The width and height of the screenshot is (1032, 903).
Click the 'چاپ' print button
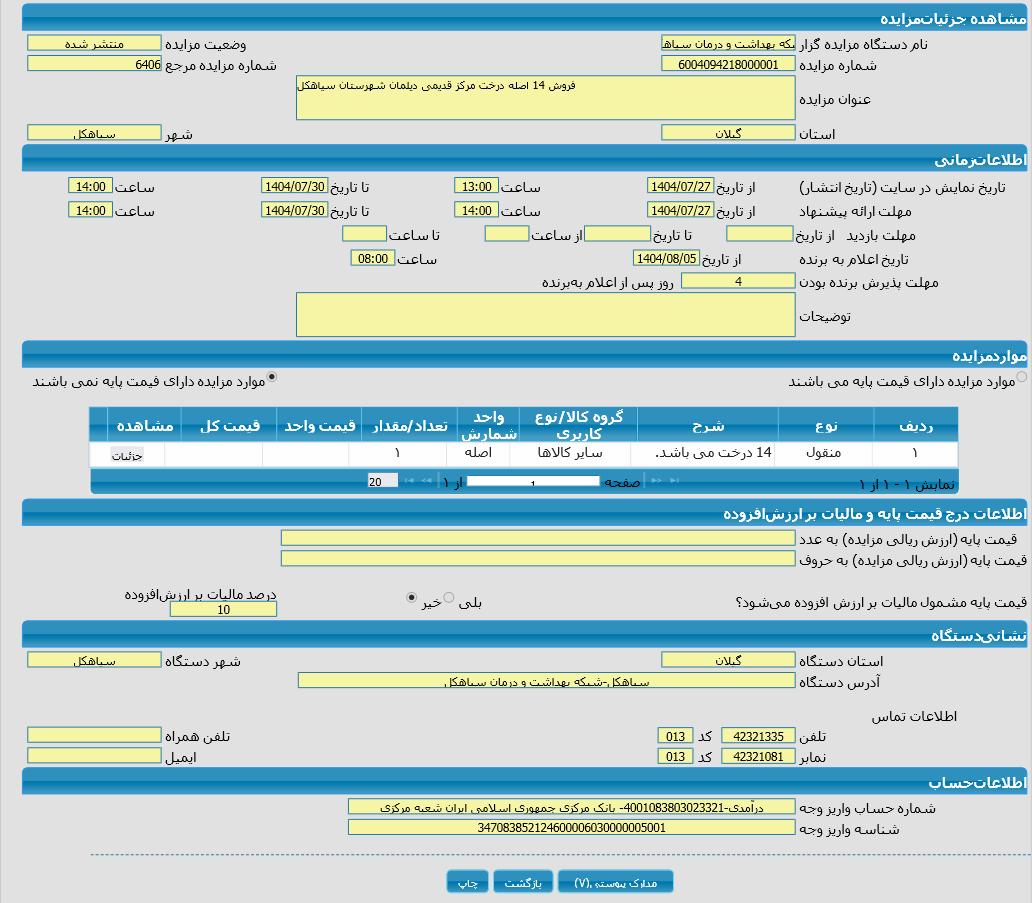tap(467, 882)
